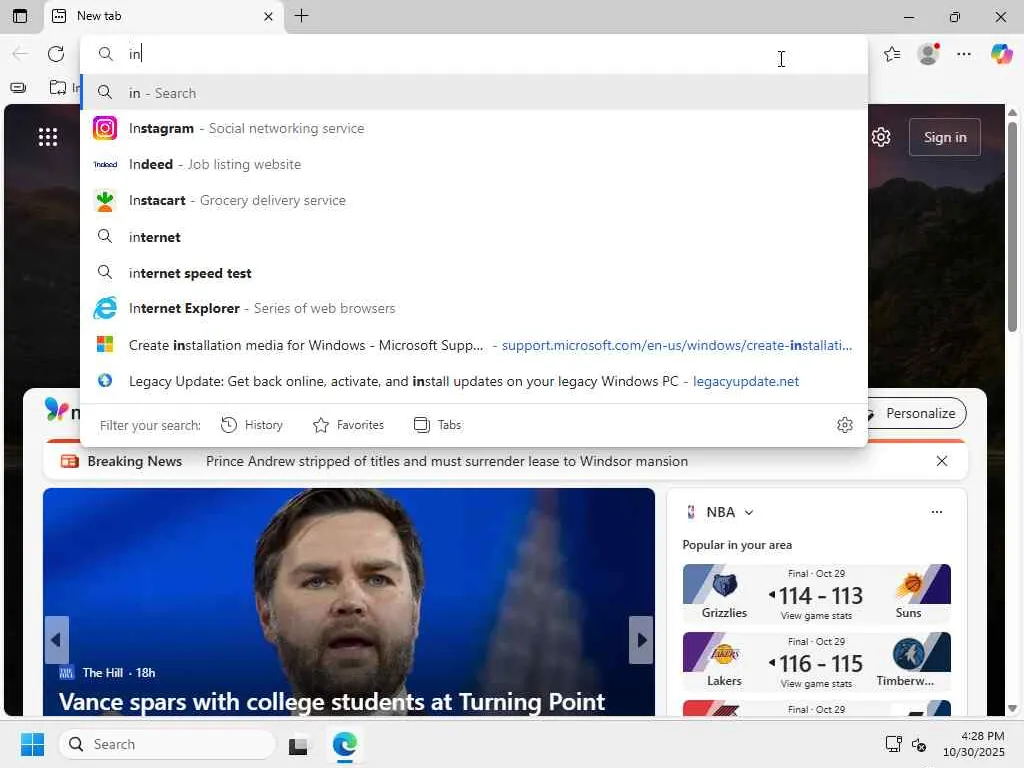Screen dimensions: 1024x768
Task: Click the Refresh page icon
Action: 56,54
